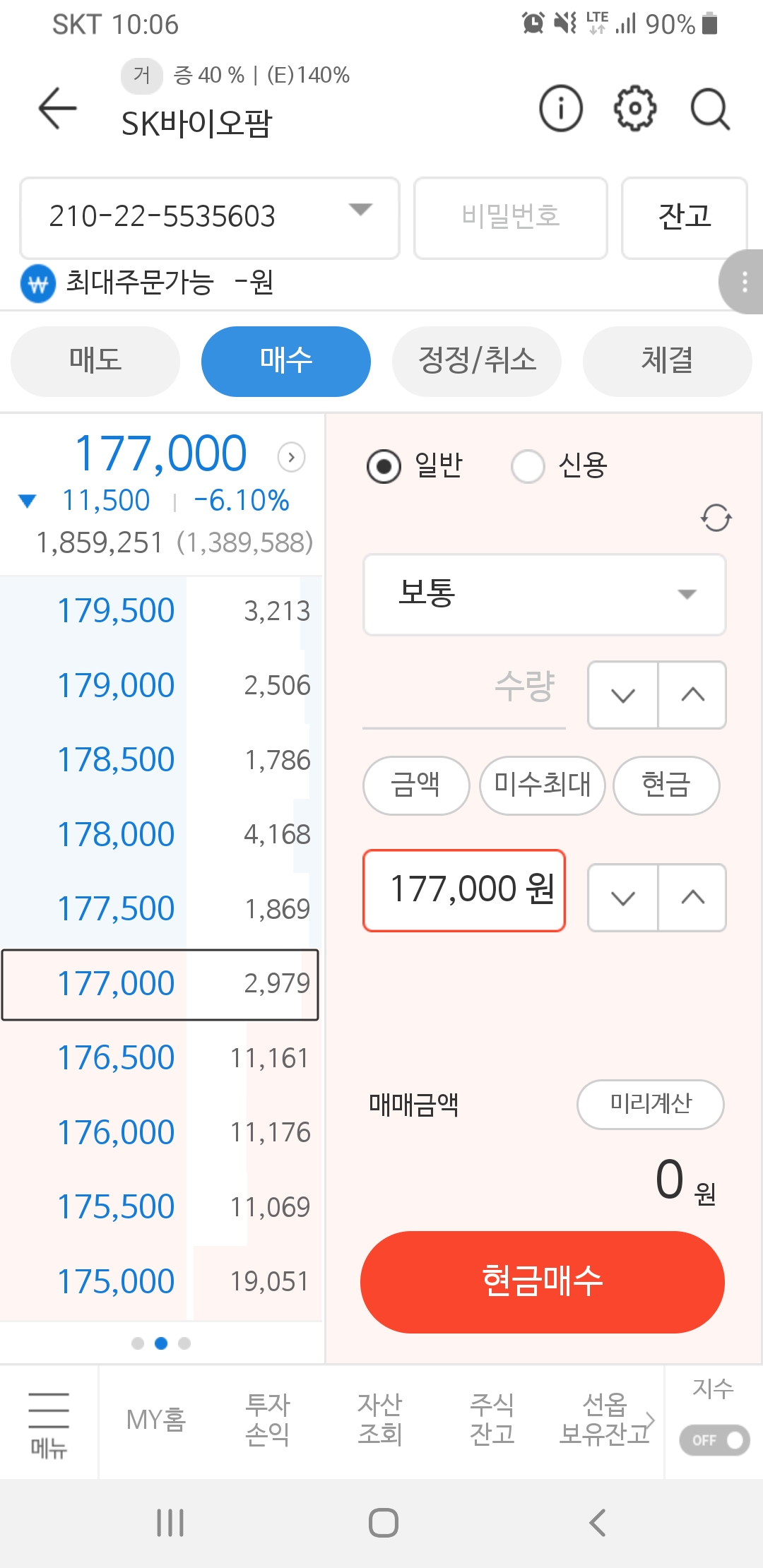The image size is (763, 1568).
Task: Expand bottom menu with right chevron
Action: click(x=651, y=1420)
